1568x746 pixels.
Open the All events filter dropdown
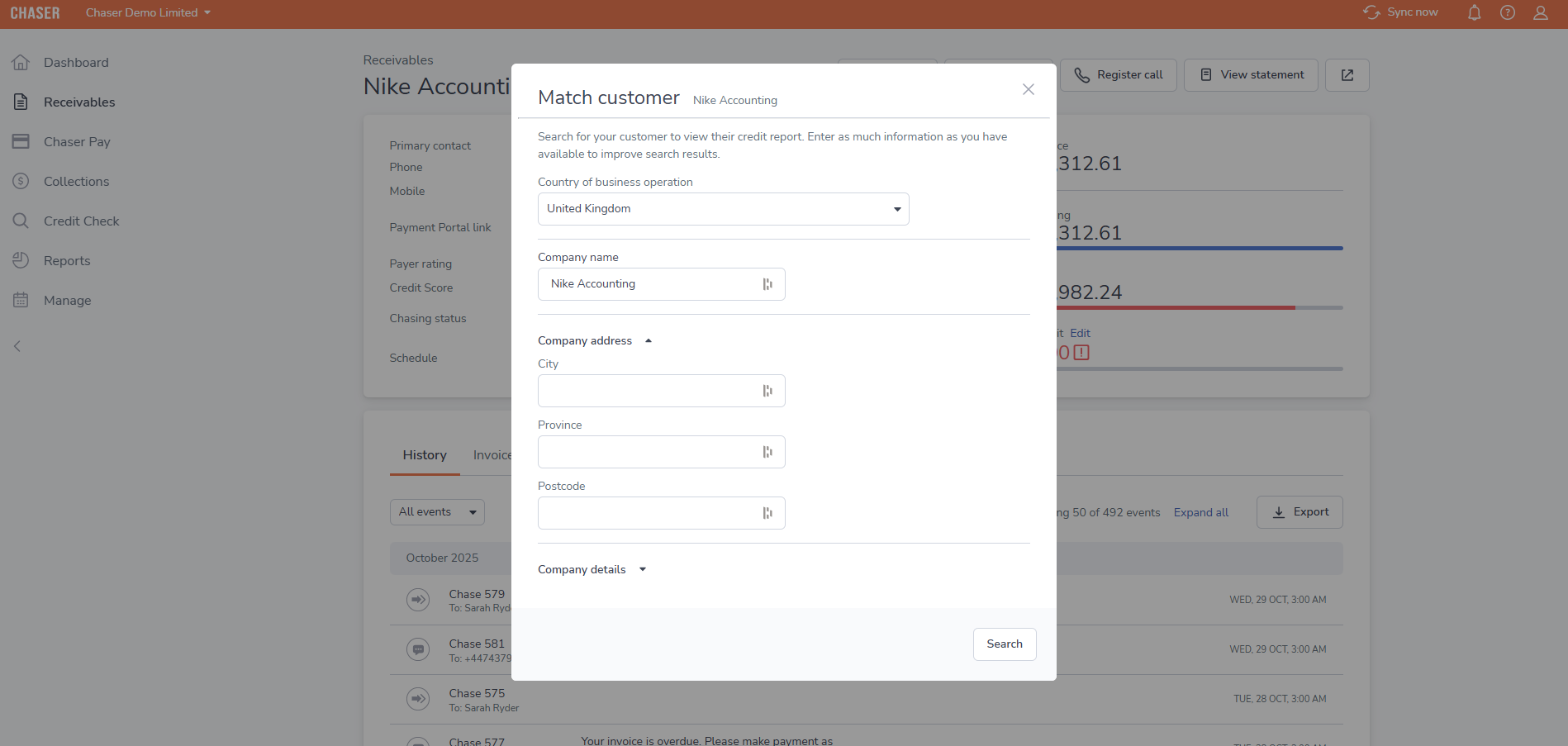437,511
